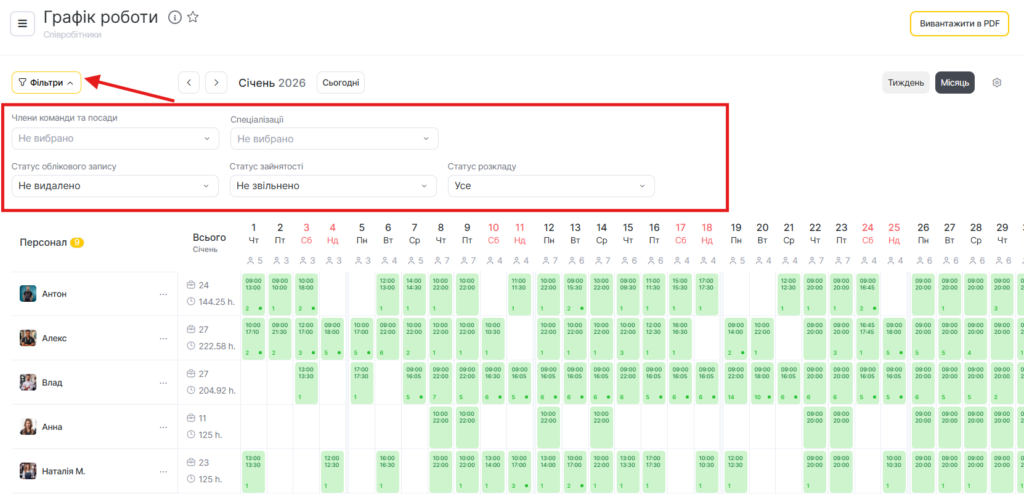Open three-dot menu for Анна
The height and width of the screenshot is (494, 1024).
click(x=164, y=427)
